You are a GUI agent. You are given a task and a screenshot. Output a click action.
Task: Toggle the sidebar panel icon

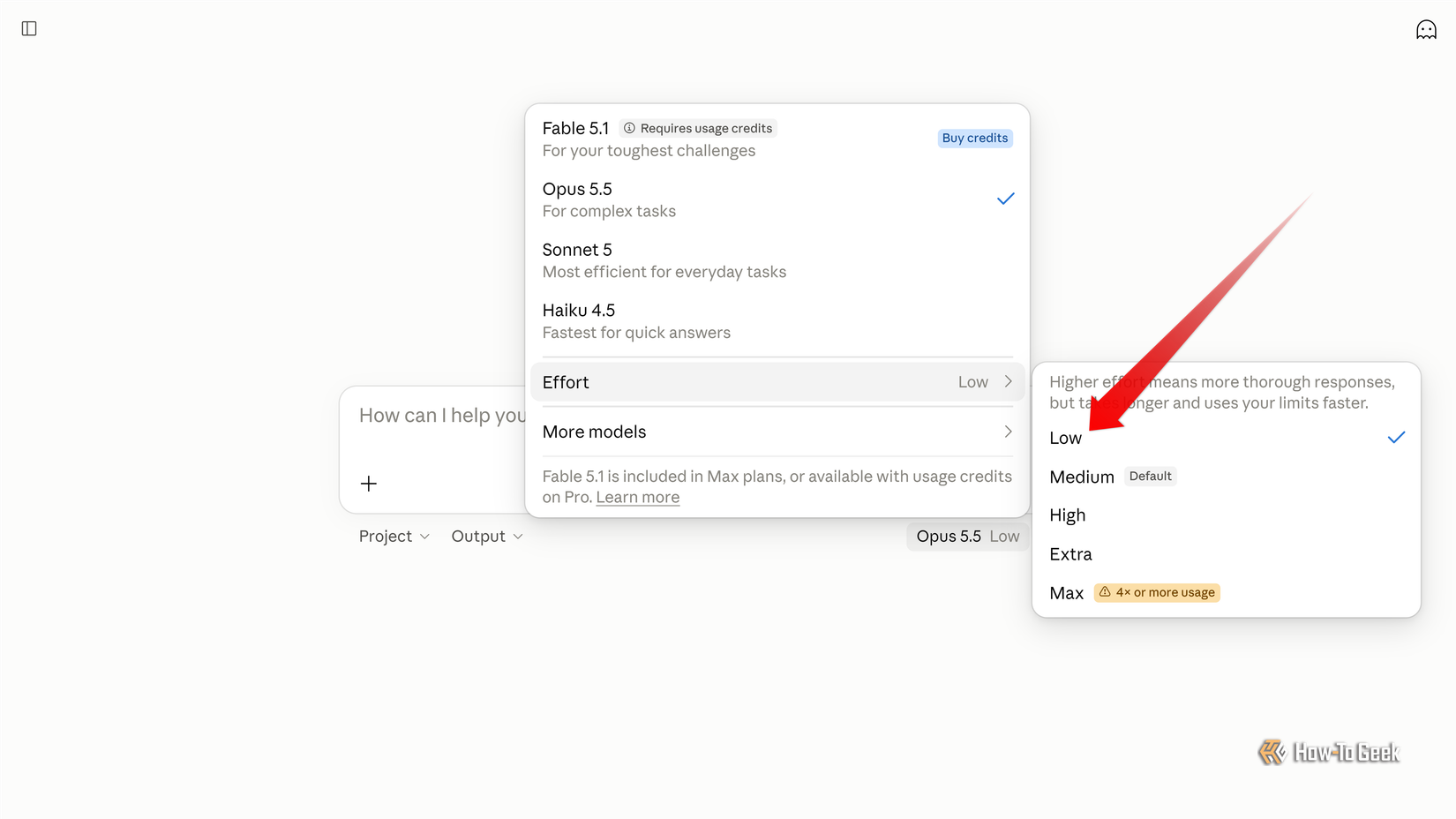(29, 29)
